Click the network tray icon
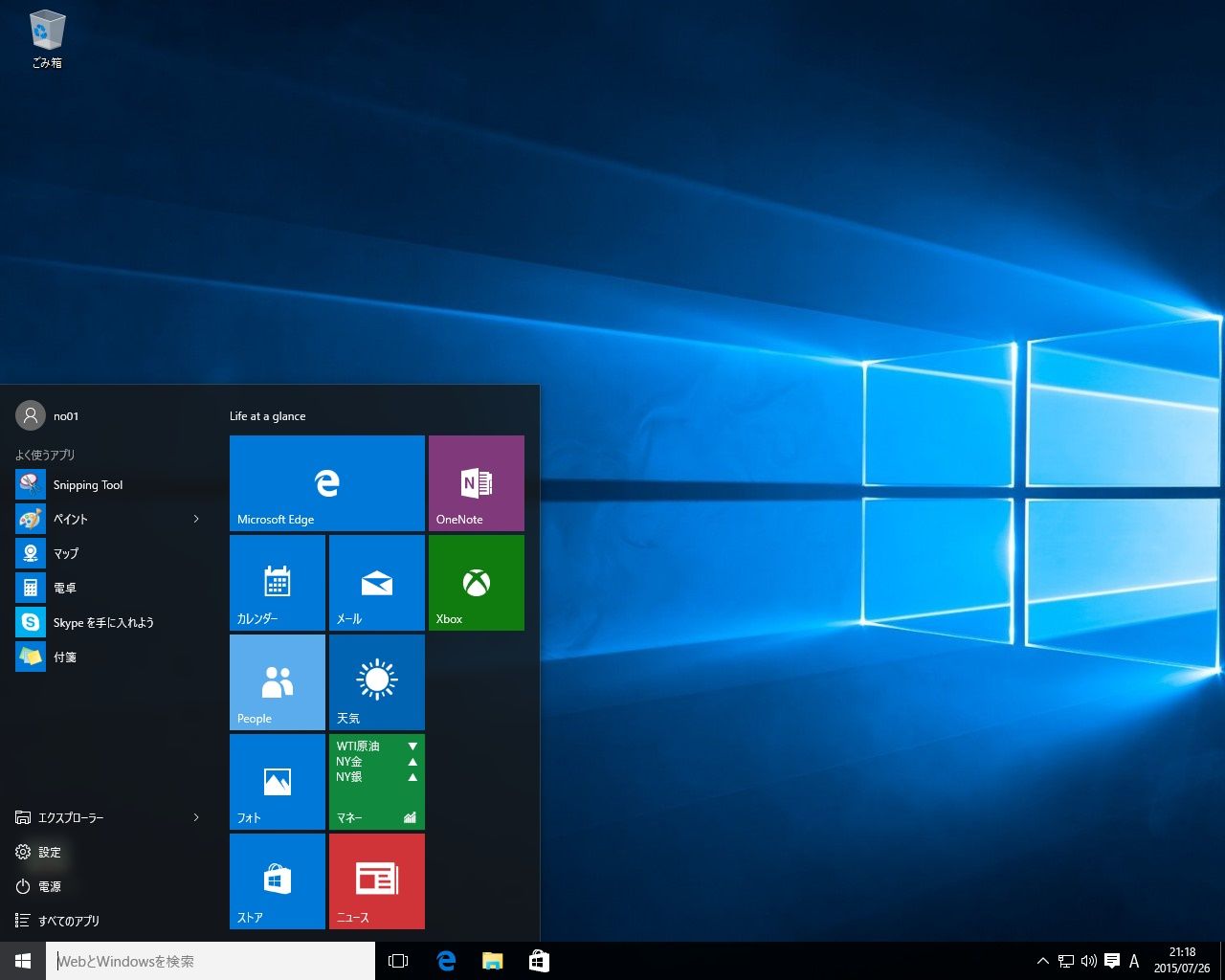The image size is (1225, 980). click(1066, 961)
